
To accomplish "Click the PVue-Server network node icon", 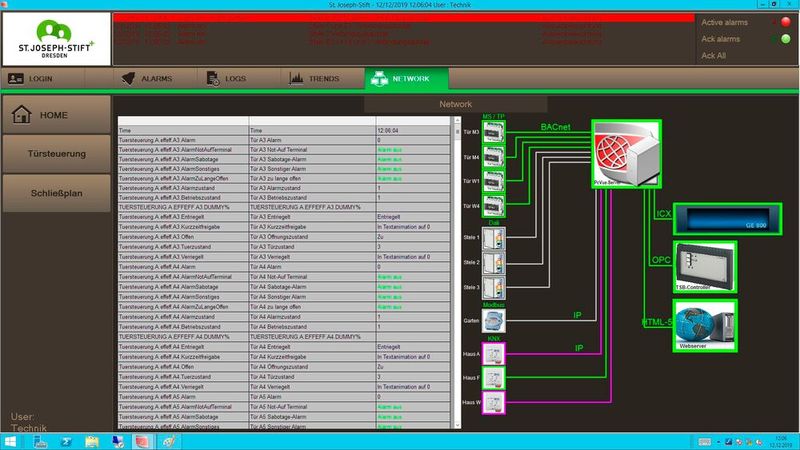I will [625, 156].
